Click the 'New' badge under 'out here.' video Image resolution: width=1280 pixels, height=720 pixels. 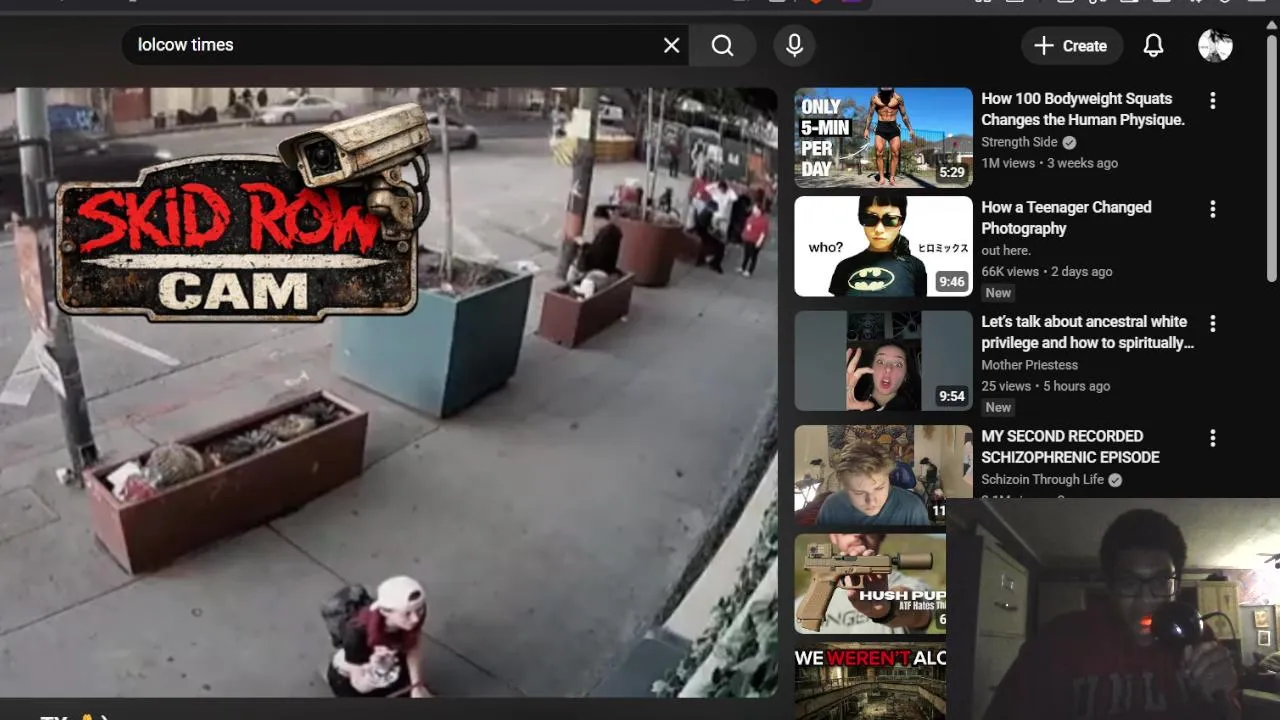click(998, 293)
